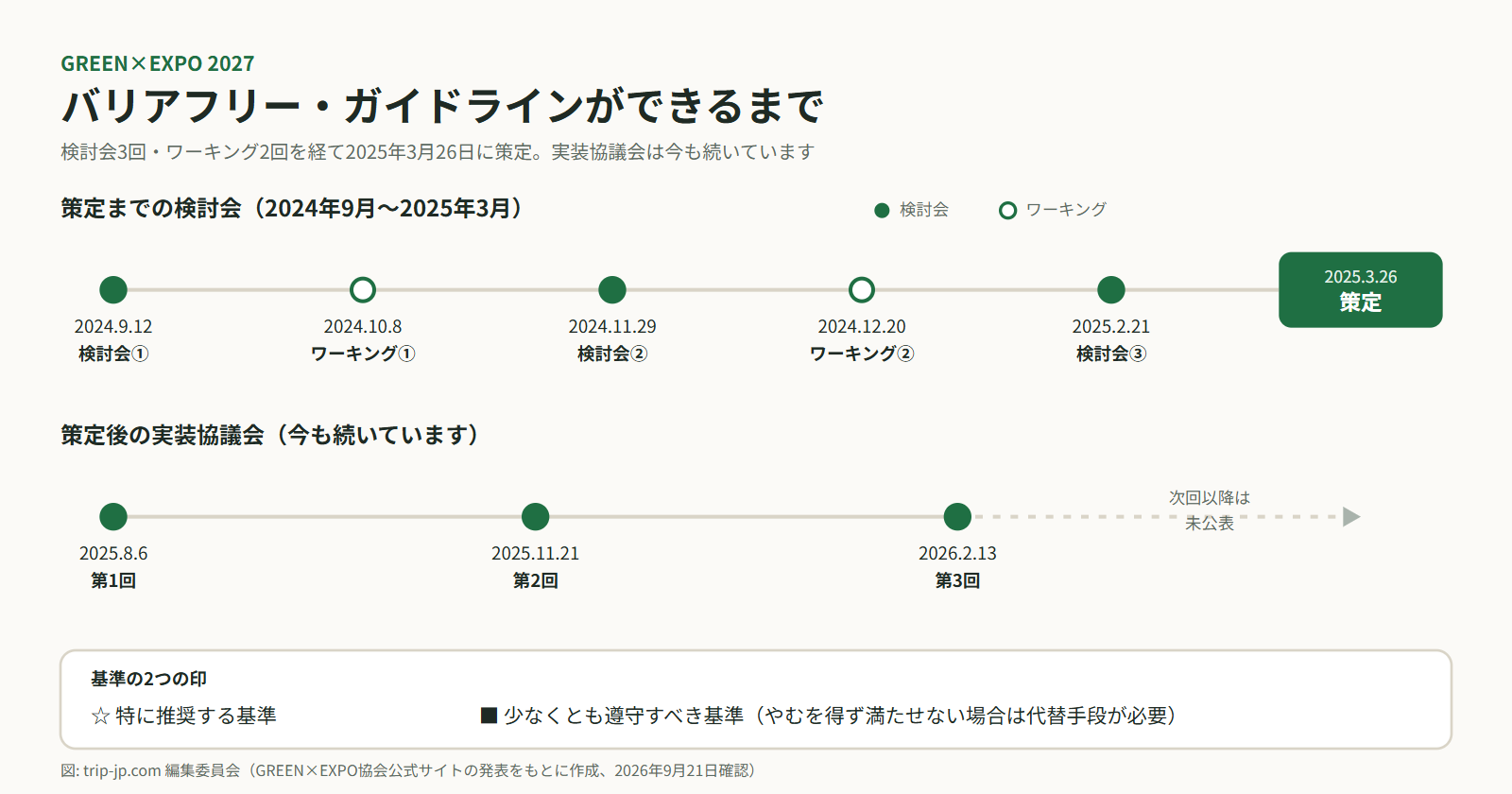Click the green 2025.3.26 策定 box
Image resolution: width=1512 pixels, height=794 pixels.
[x=1361, y=290]
